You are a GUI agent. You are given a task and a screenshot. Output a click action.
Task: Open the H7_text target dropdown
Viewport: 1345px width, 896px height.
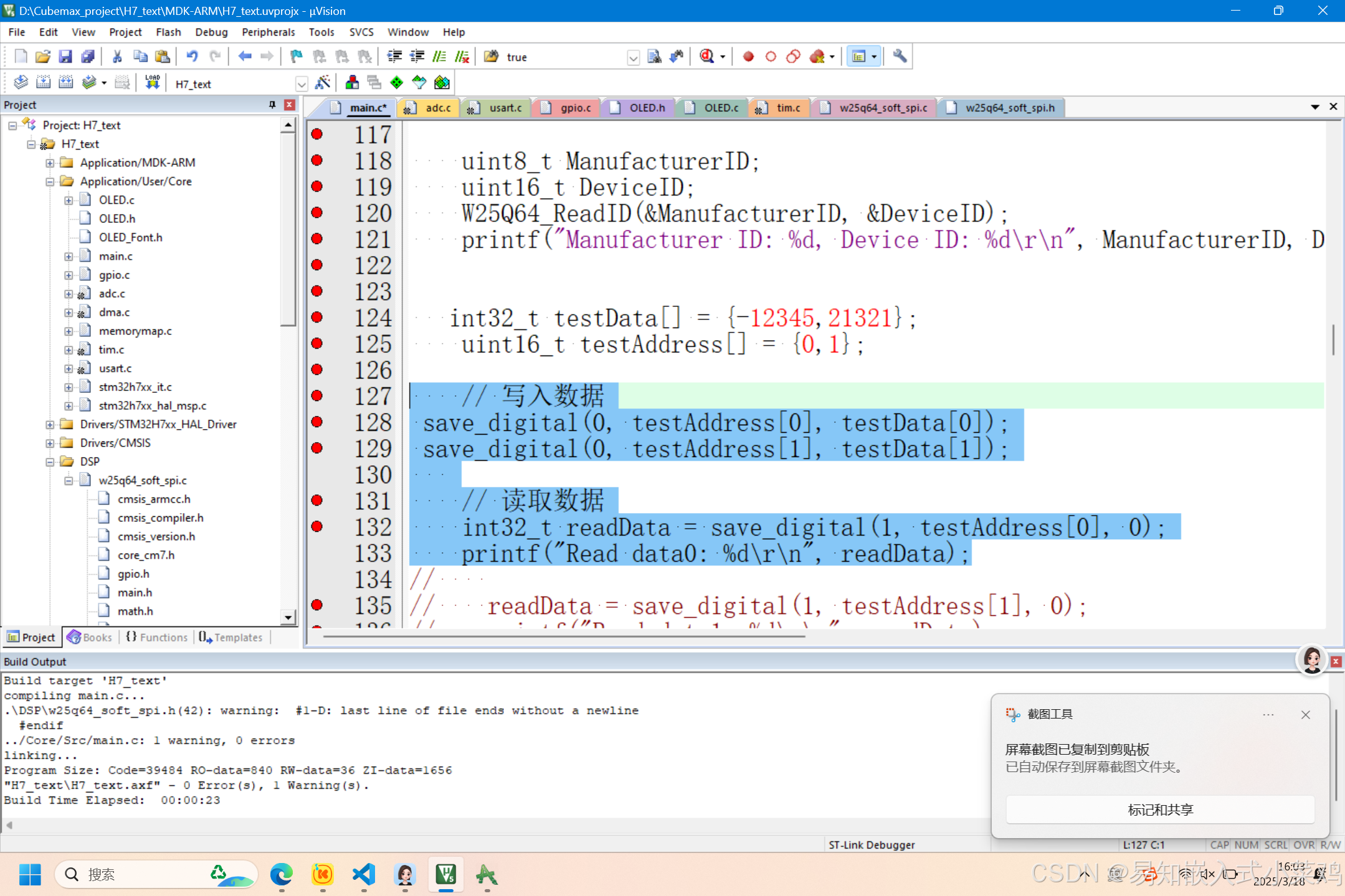pos(302,83)
